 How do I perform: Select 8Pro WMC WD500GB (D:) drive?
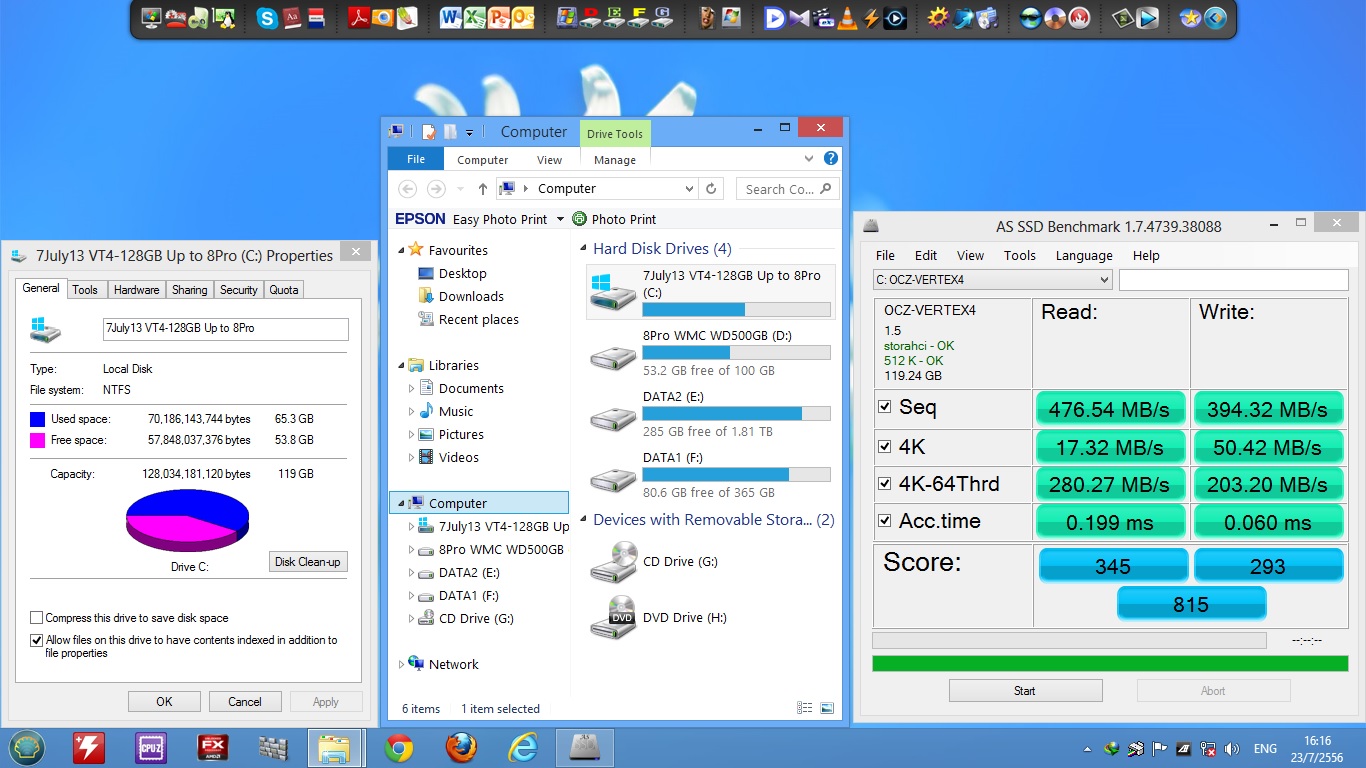pos(710,353)
